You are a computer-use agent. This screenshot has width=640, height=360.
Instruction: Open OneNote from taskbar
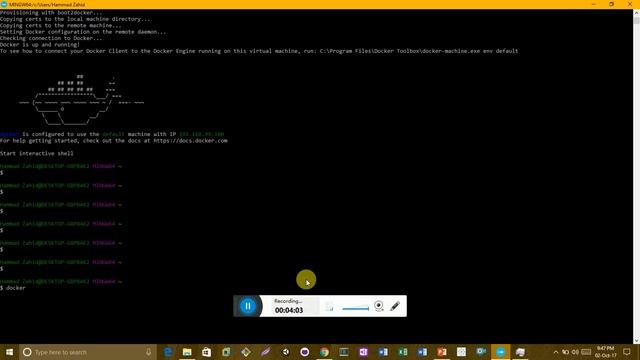click(363, 352)
